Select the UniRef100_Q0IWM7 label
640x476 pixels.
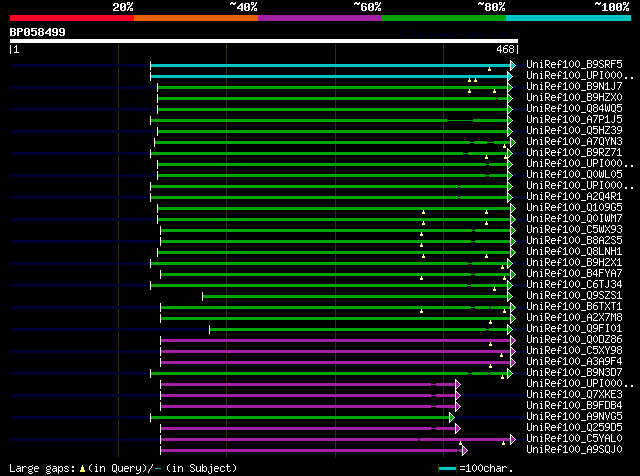pyautogui.click(x=574, y=218)
